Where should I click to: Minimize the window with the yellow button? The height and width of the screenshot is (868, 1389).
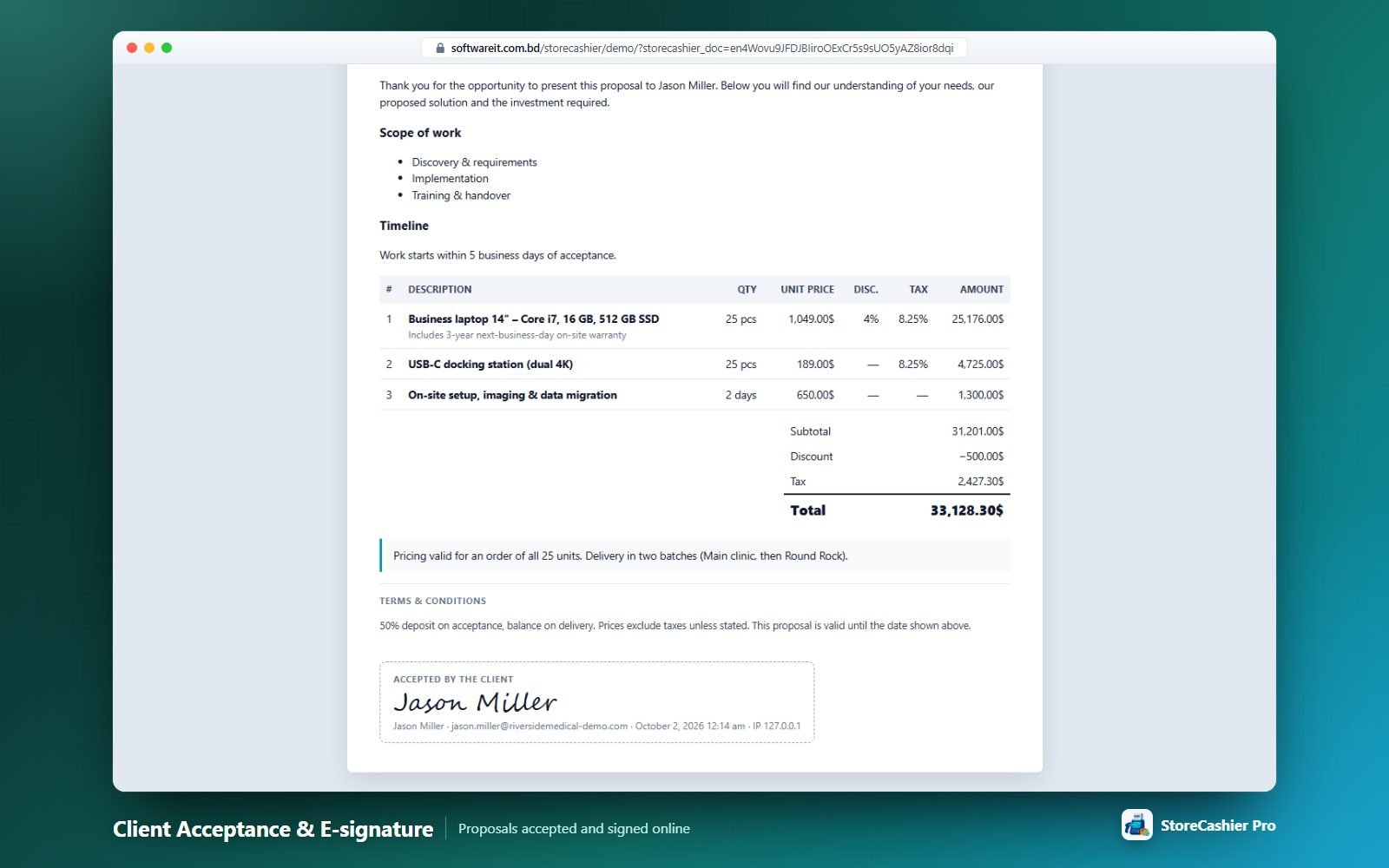pos(149,48)
